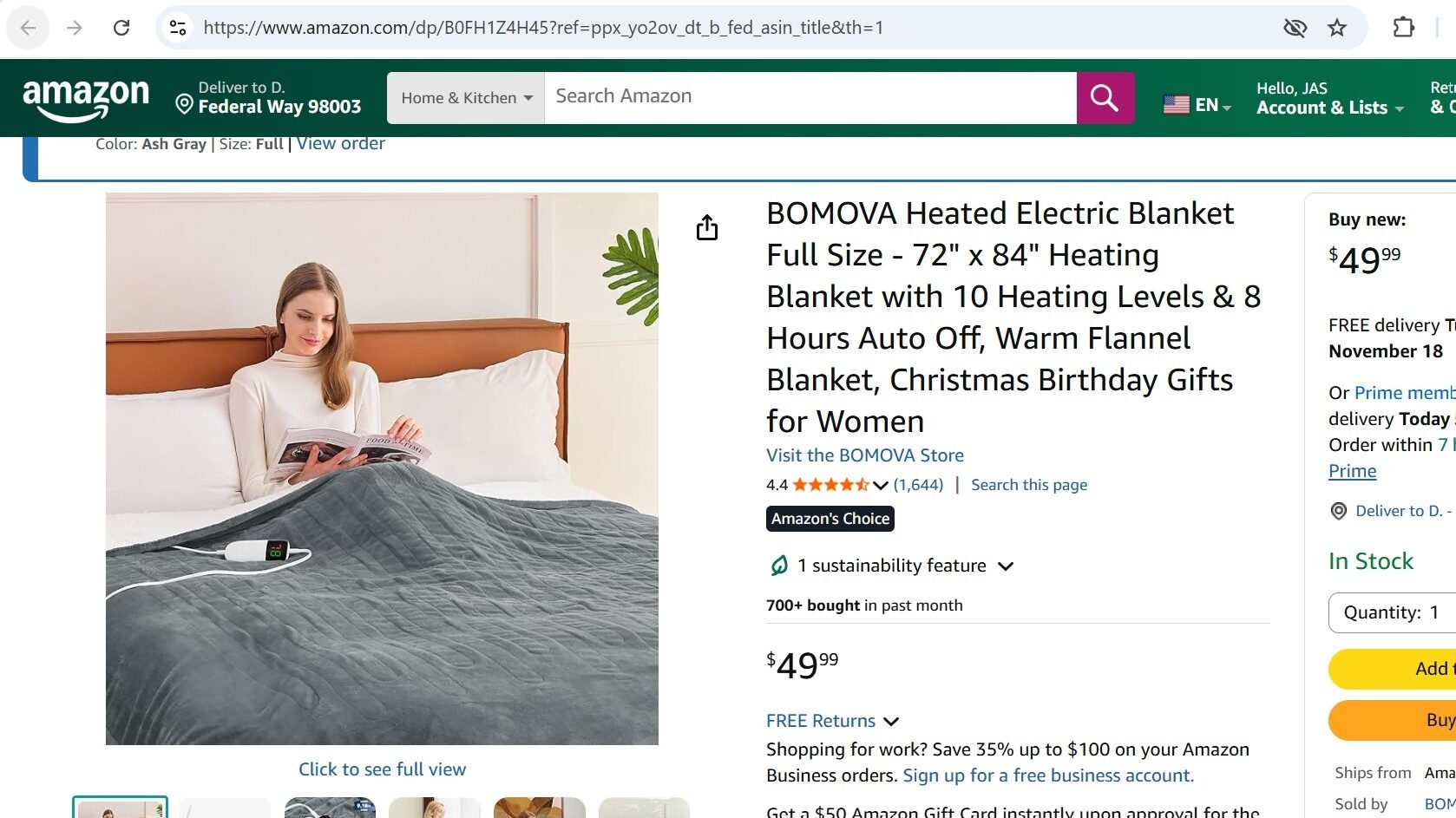Click the Amazon logo
1456x818 pixels.
coord(86,98)
